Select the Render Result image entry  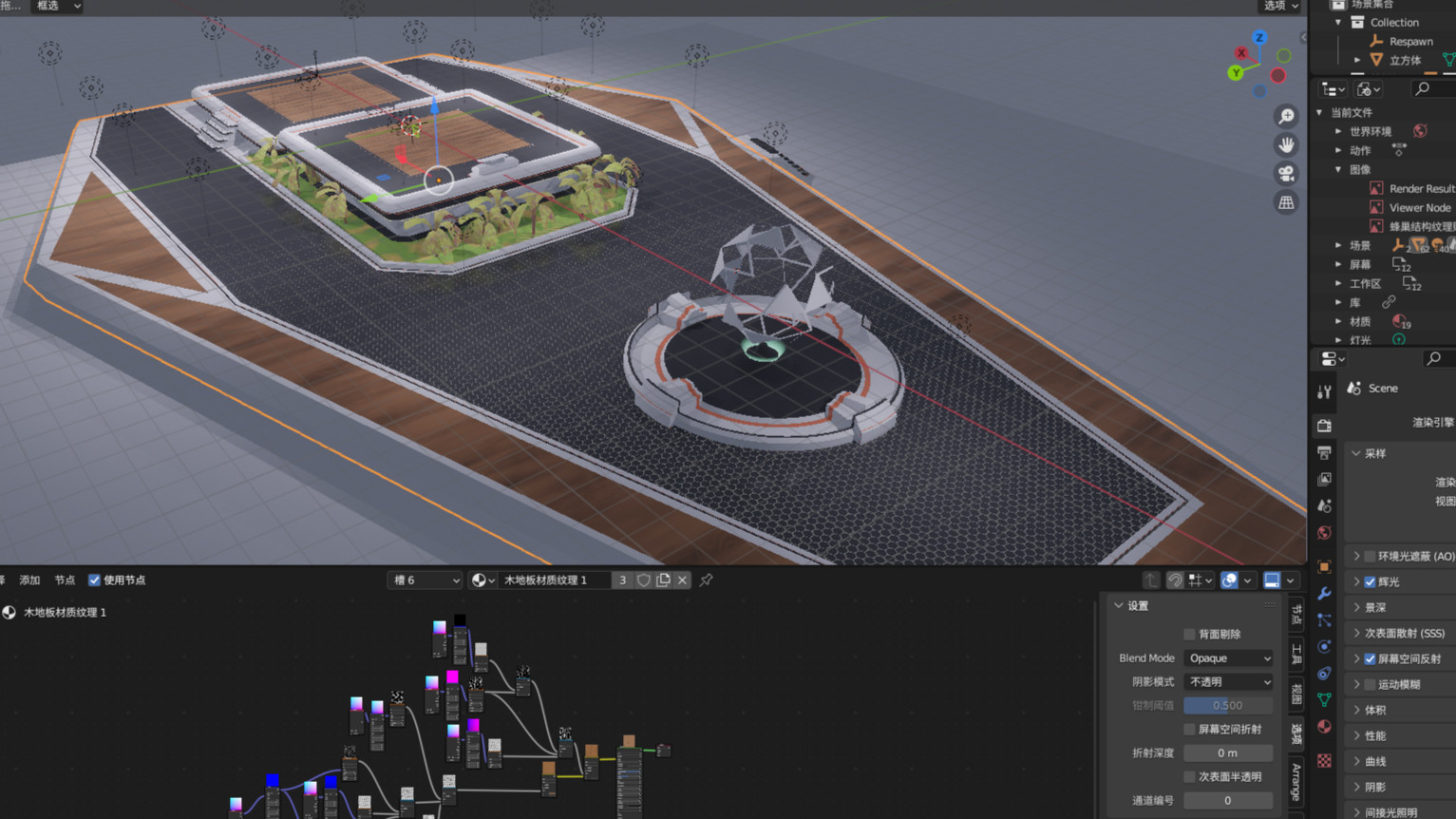click(1421, 189)
